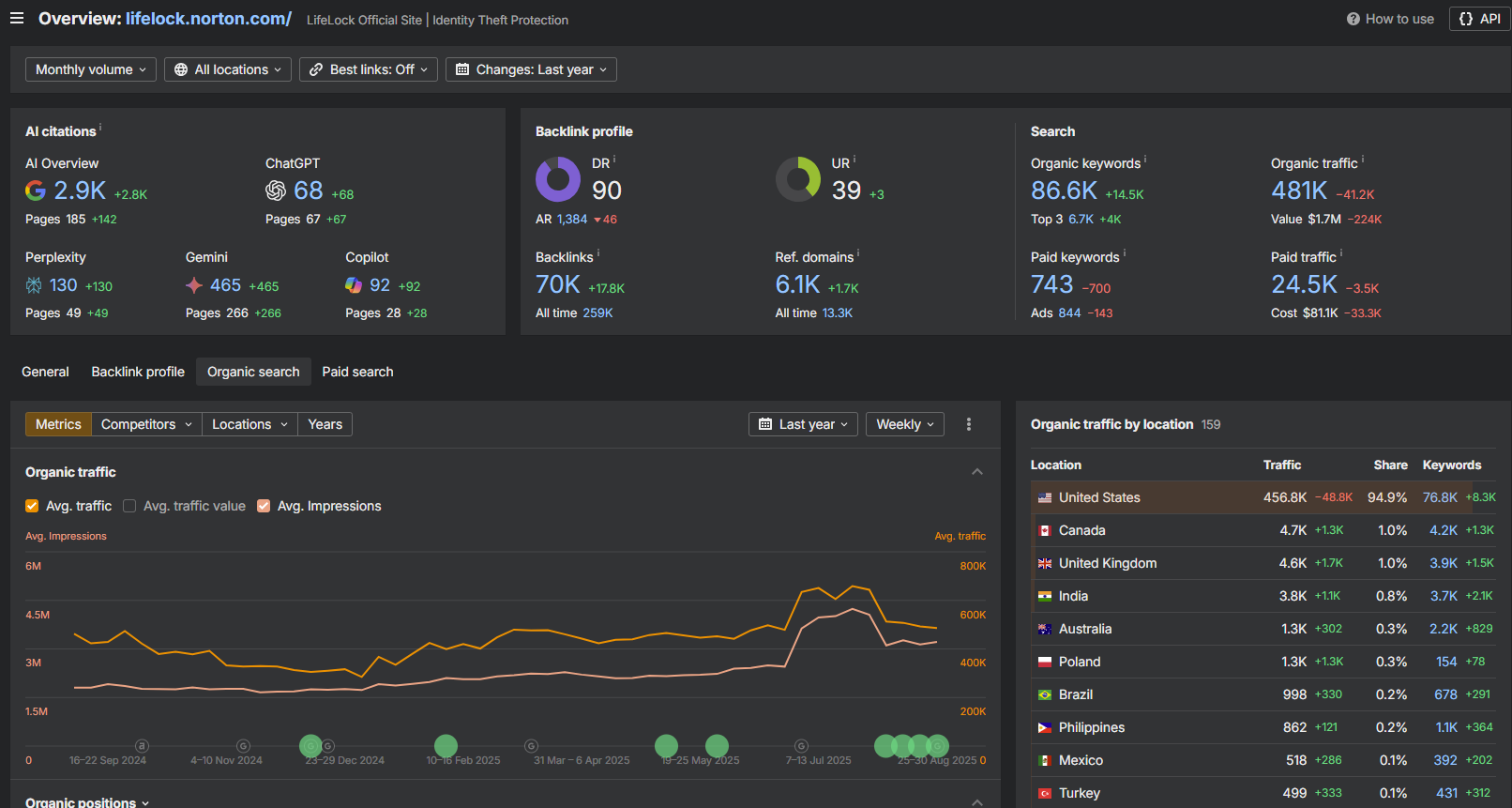The image size is (1512, 808).
Task: Open the Monthly volume dropdown
Action: tap(91, 69)
